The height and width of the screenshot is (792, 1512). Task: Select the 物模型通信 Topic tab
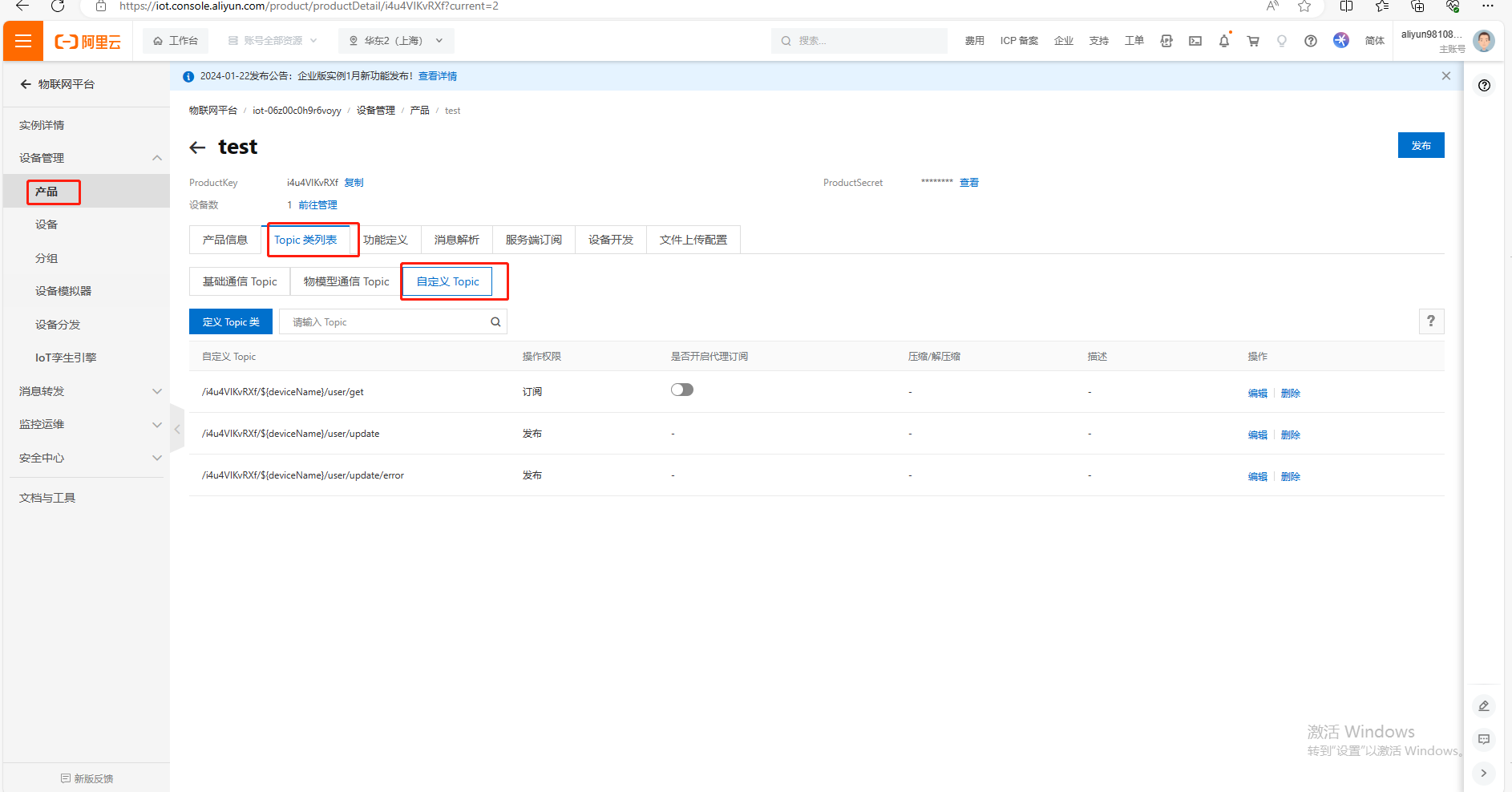[346, 281]
